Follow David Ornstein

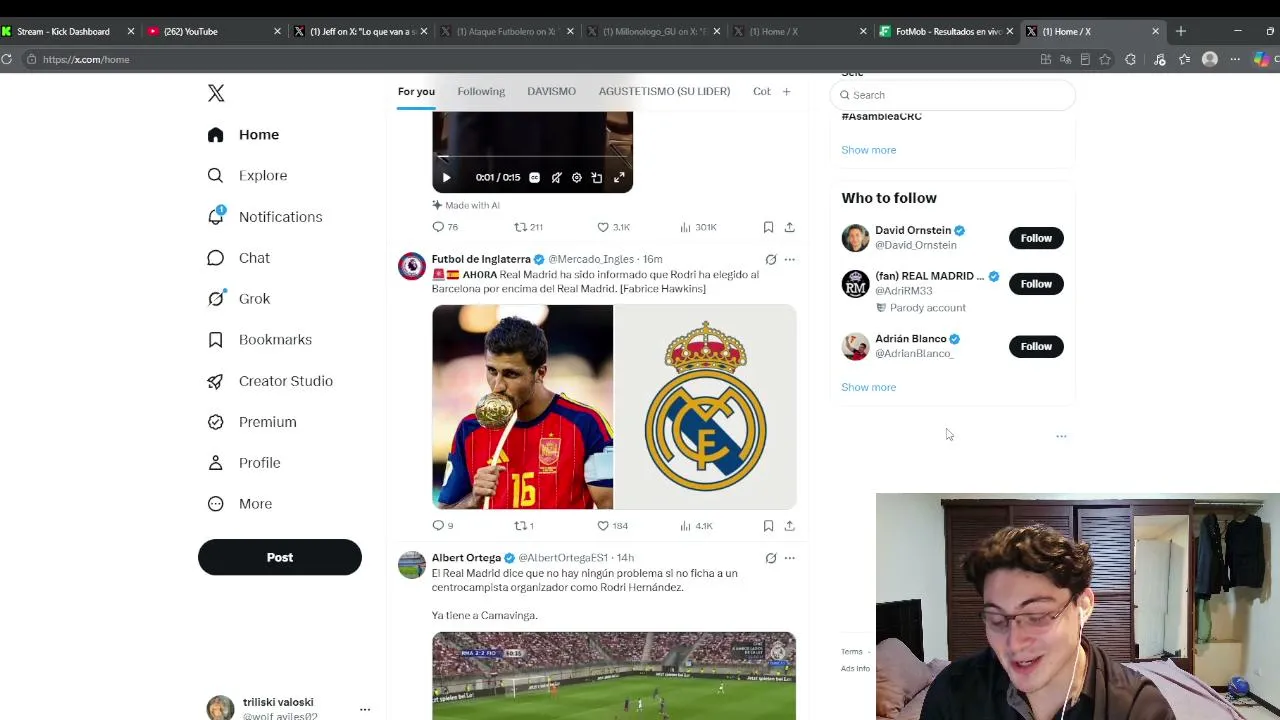point(1036,238)
